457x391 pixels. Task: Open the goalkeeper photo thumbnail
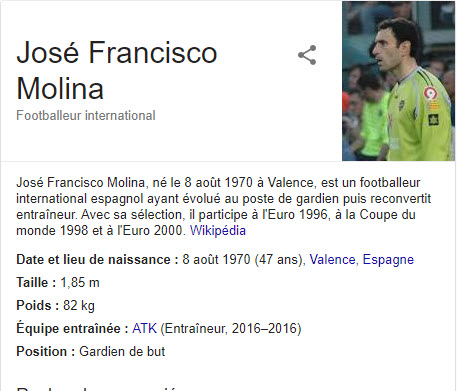[x=398, y=81]
